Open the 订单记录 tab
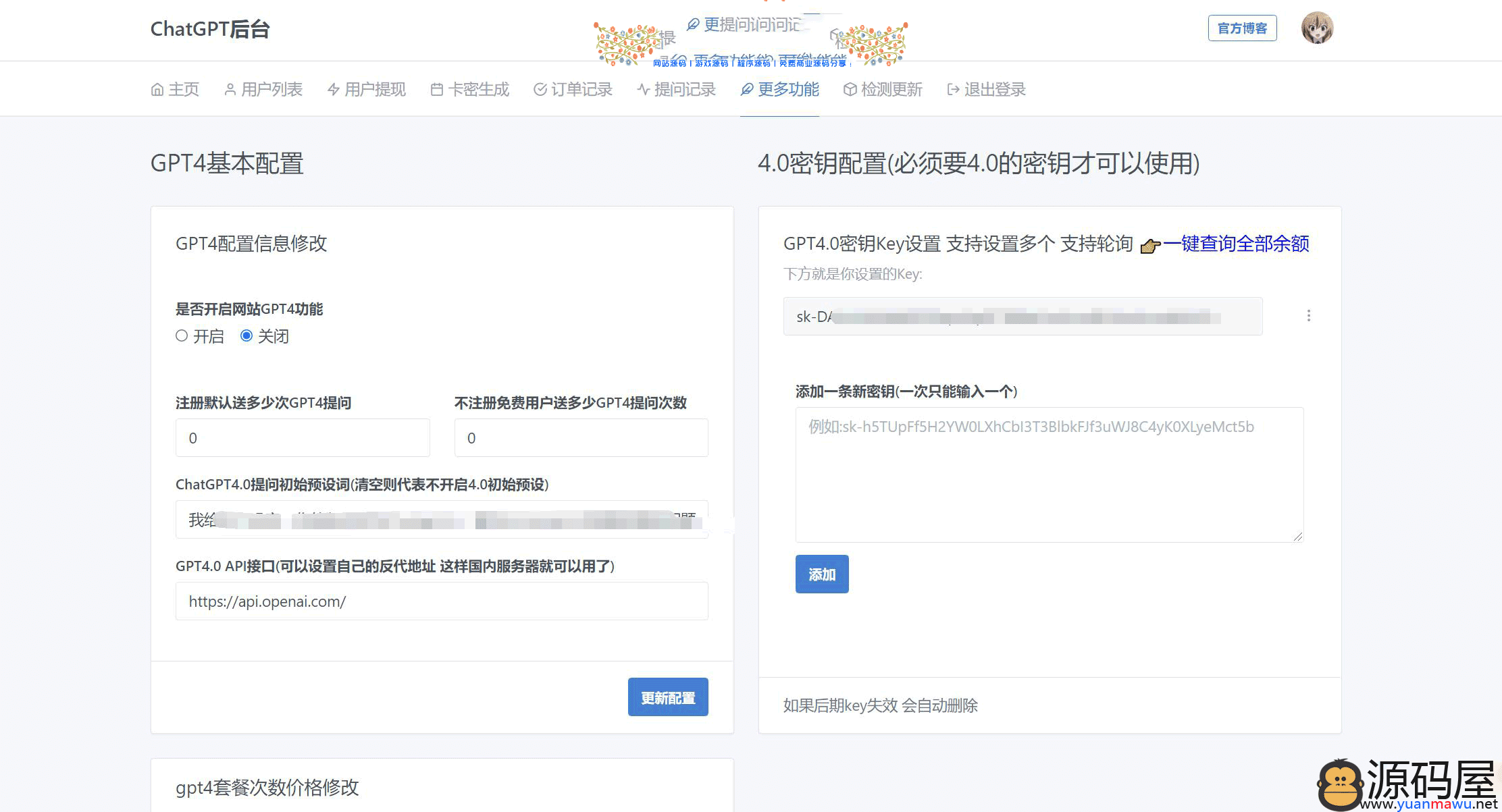Screen dimensions: 1502x812 (573, 89)
